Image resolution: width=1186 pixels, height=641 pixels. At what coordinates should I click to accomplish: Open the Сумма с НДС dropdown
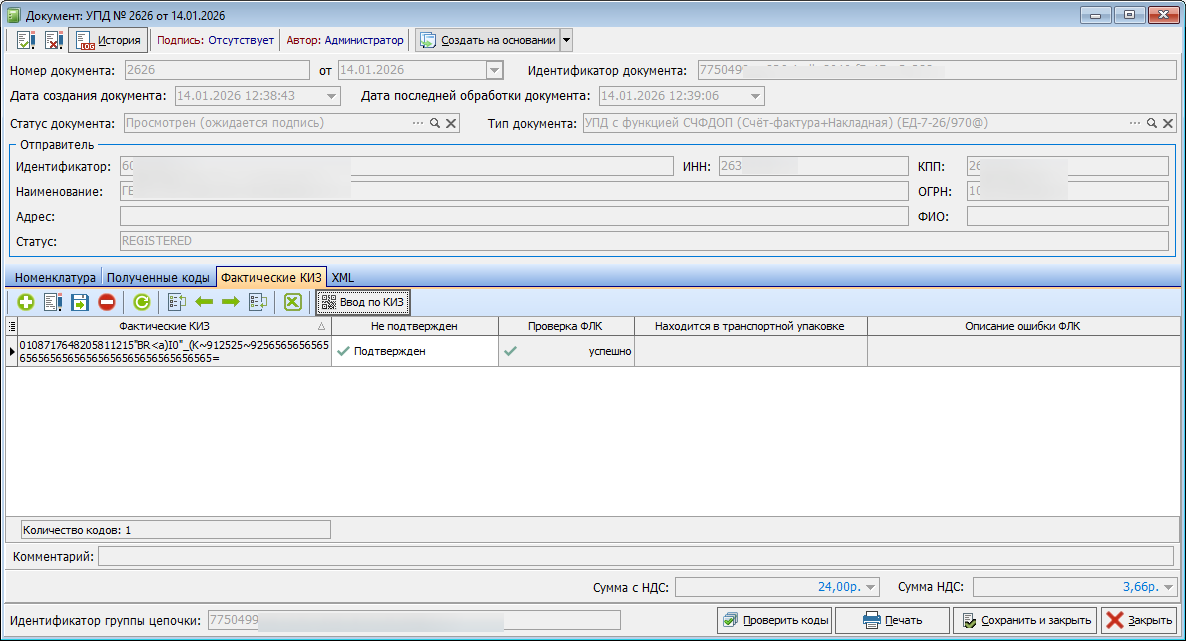(870, 587)
